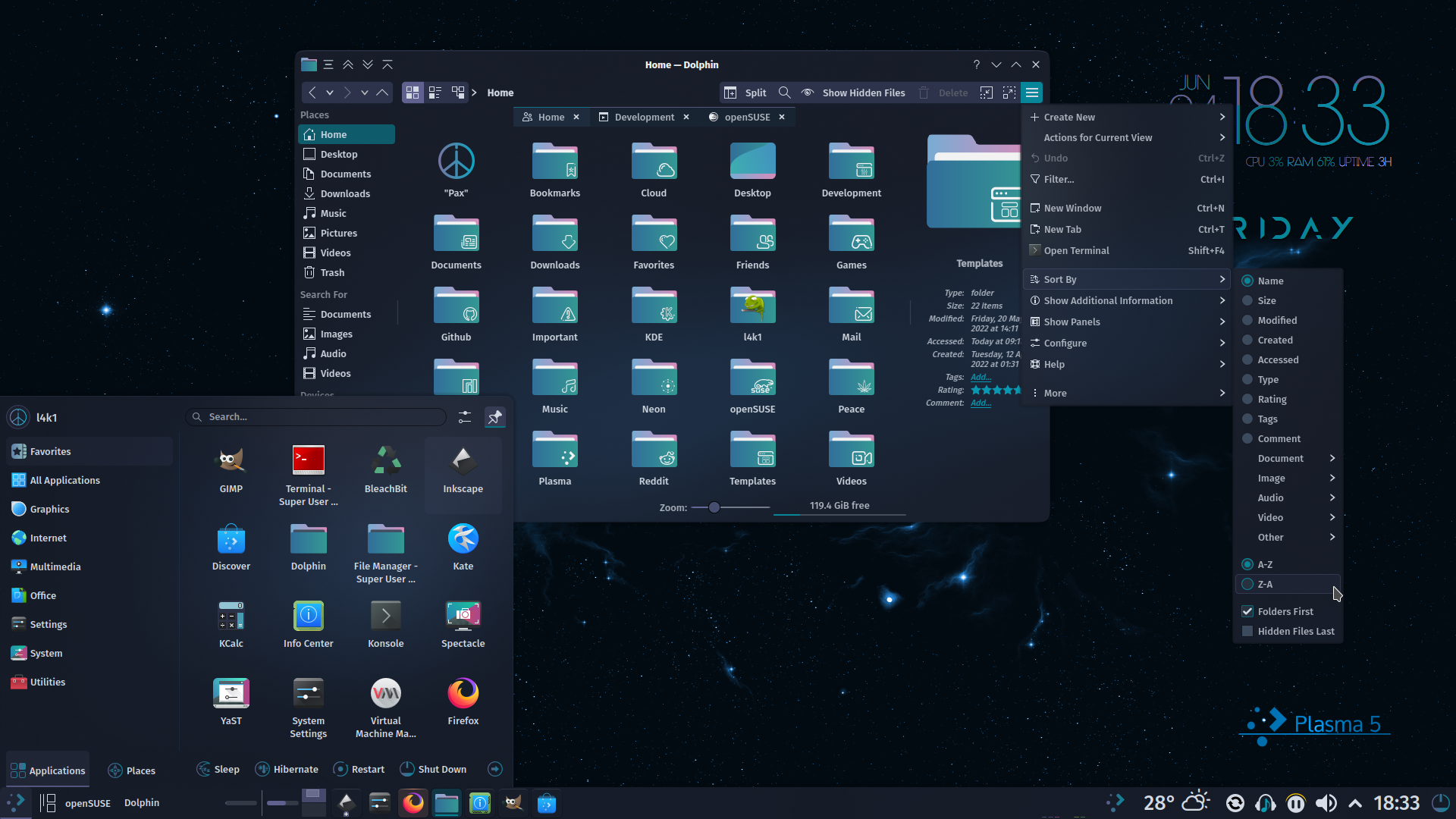Click the Restart button in launcher
This screenshot has height=819, width=1456.
[359, 769]
